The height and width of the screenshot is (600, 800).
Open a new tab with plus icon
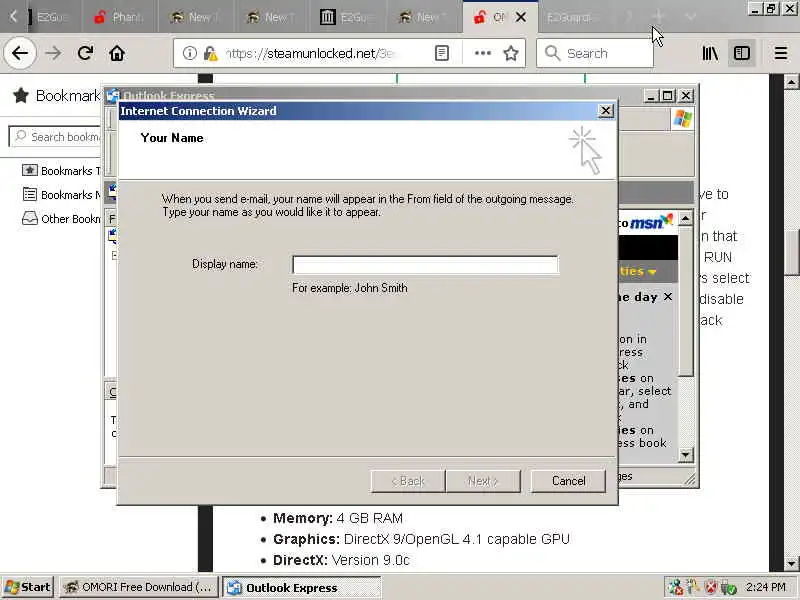(659, 17)
